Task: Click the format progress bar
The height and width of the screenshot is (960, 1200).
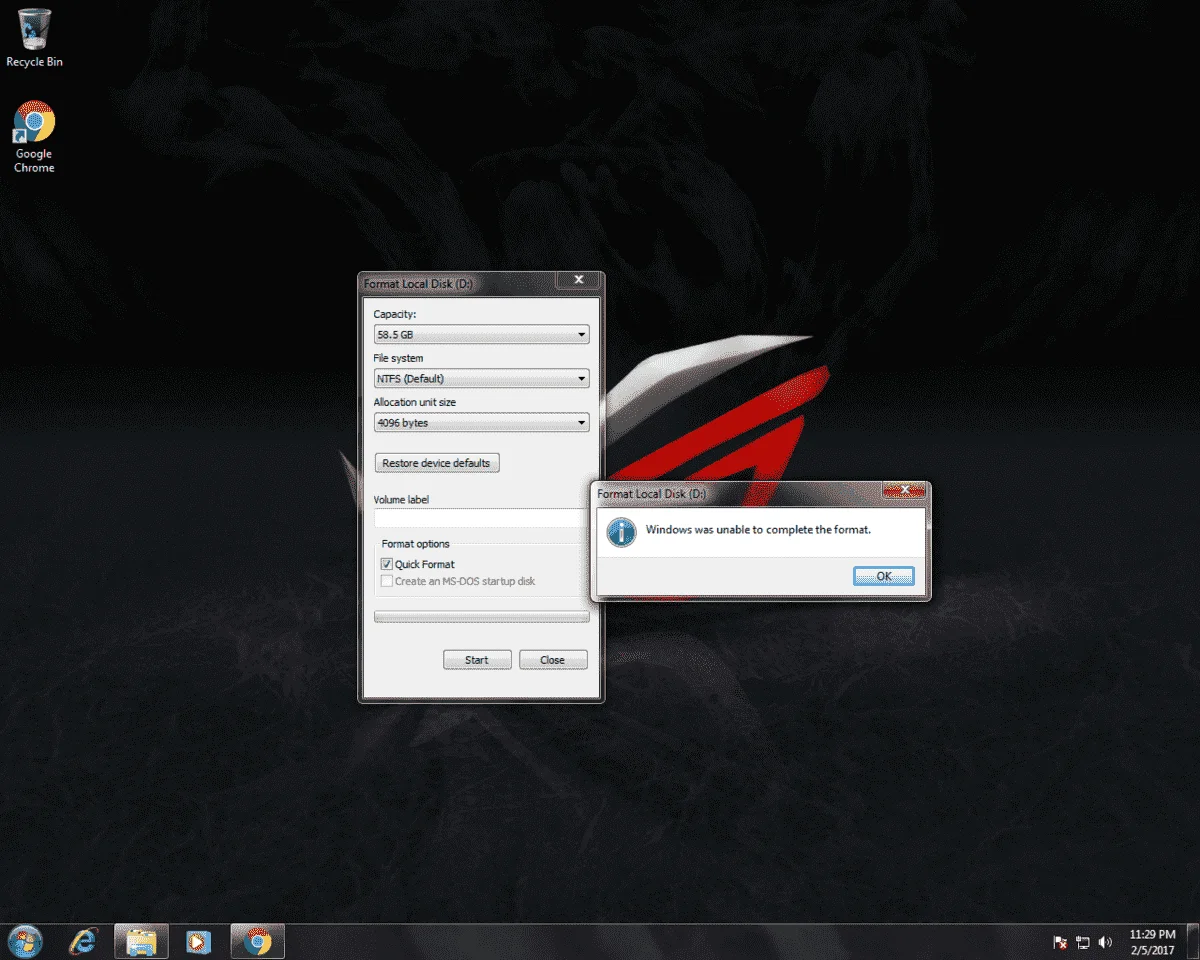Action: click(481, 617)
